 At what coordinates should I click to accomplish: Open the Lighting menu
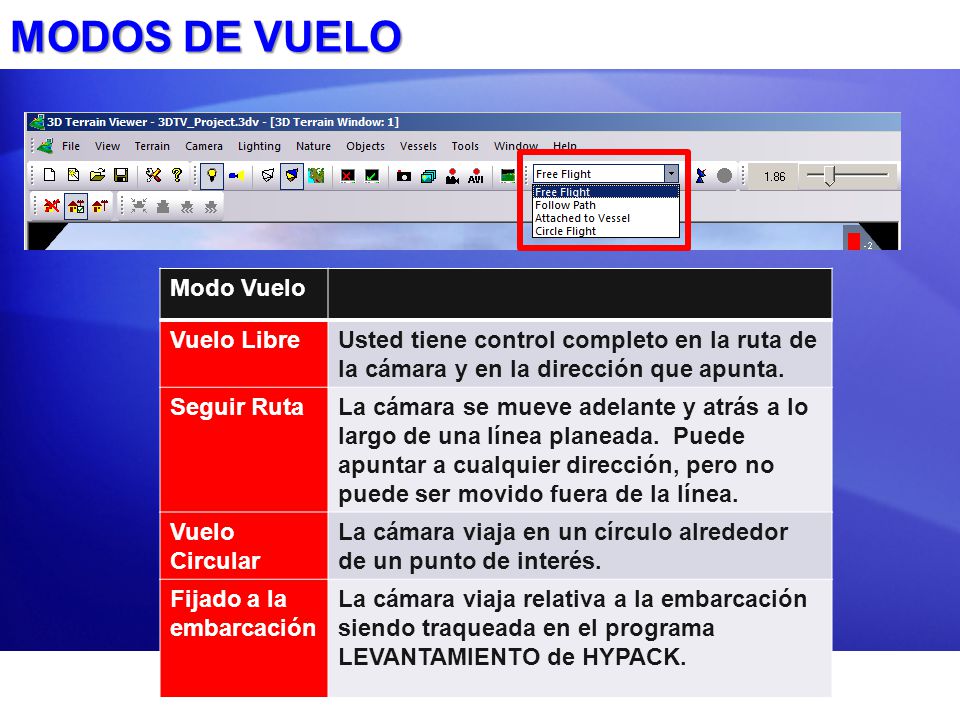pos(259,146)
